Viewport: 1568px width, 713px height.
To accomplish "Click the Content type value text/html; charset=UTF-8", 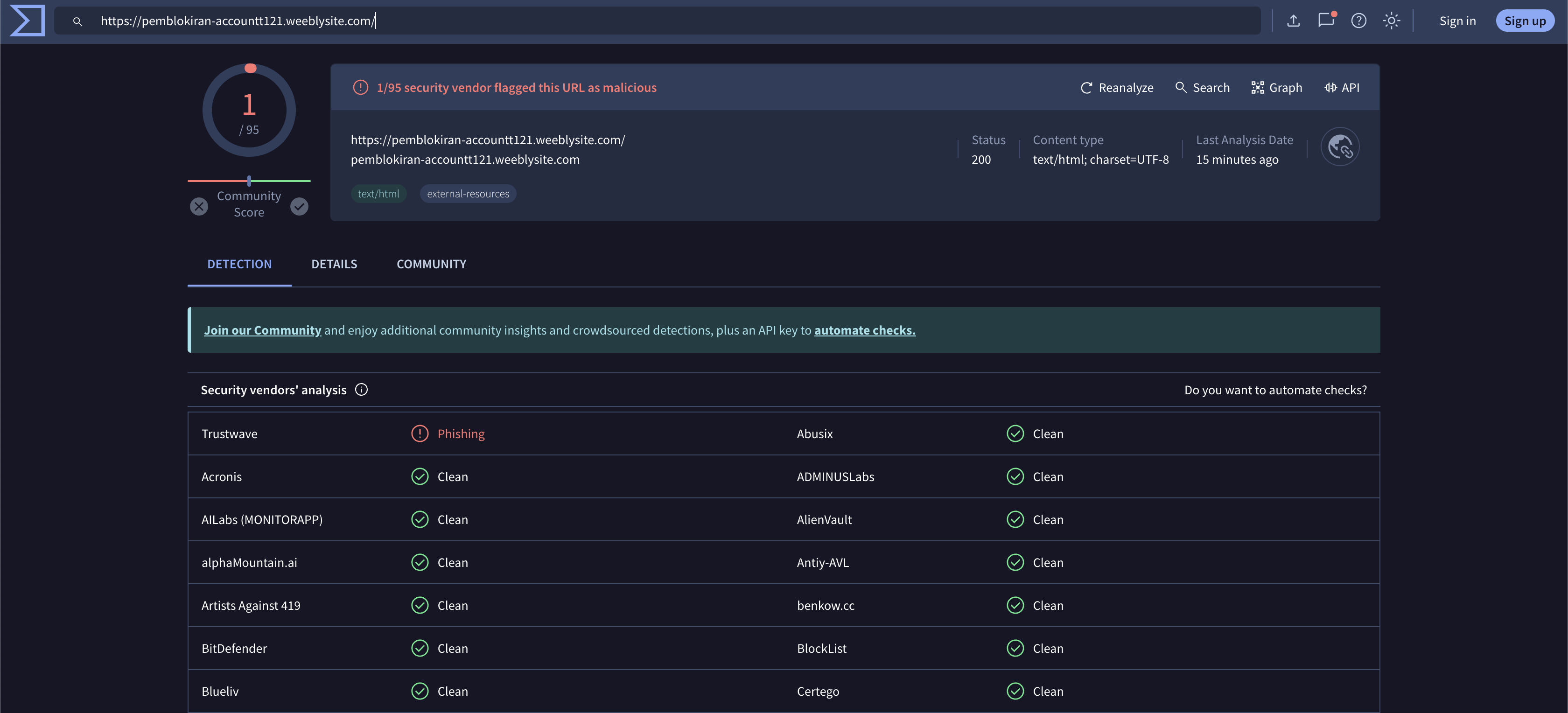I will [x=1100, y=160].
